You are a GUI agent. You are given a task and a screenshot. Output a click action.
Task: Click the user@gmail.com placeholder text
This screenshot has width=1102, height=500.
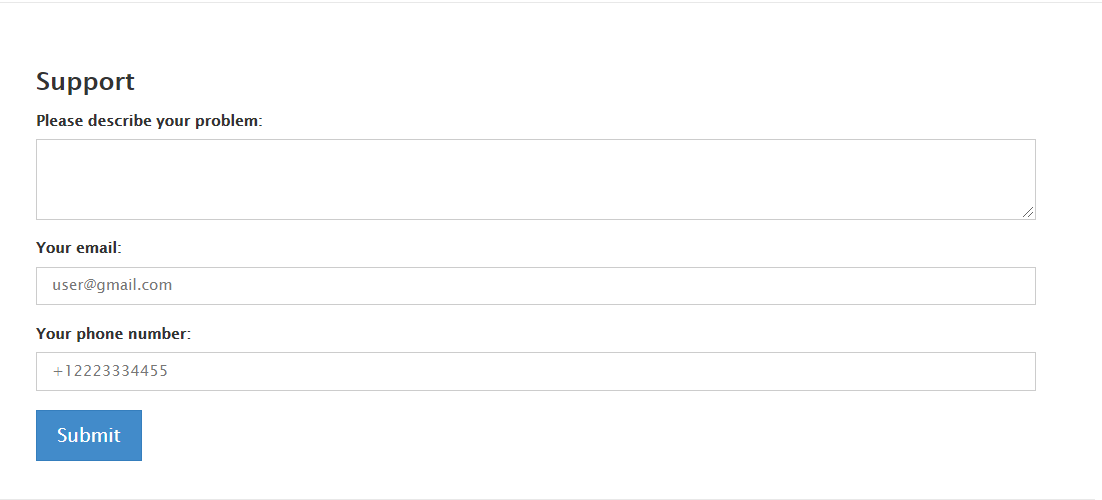(112, 285)
